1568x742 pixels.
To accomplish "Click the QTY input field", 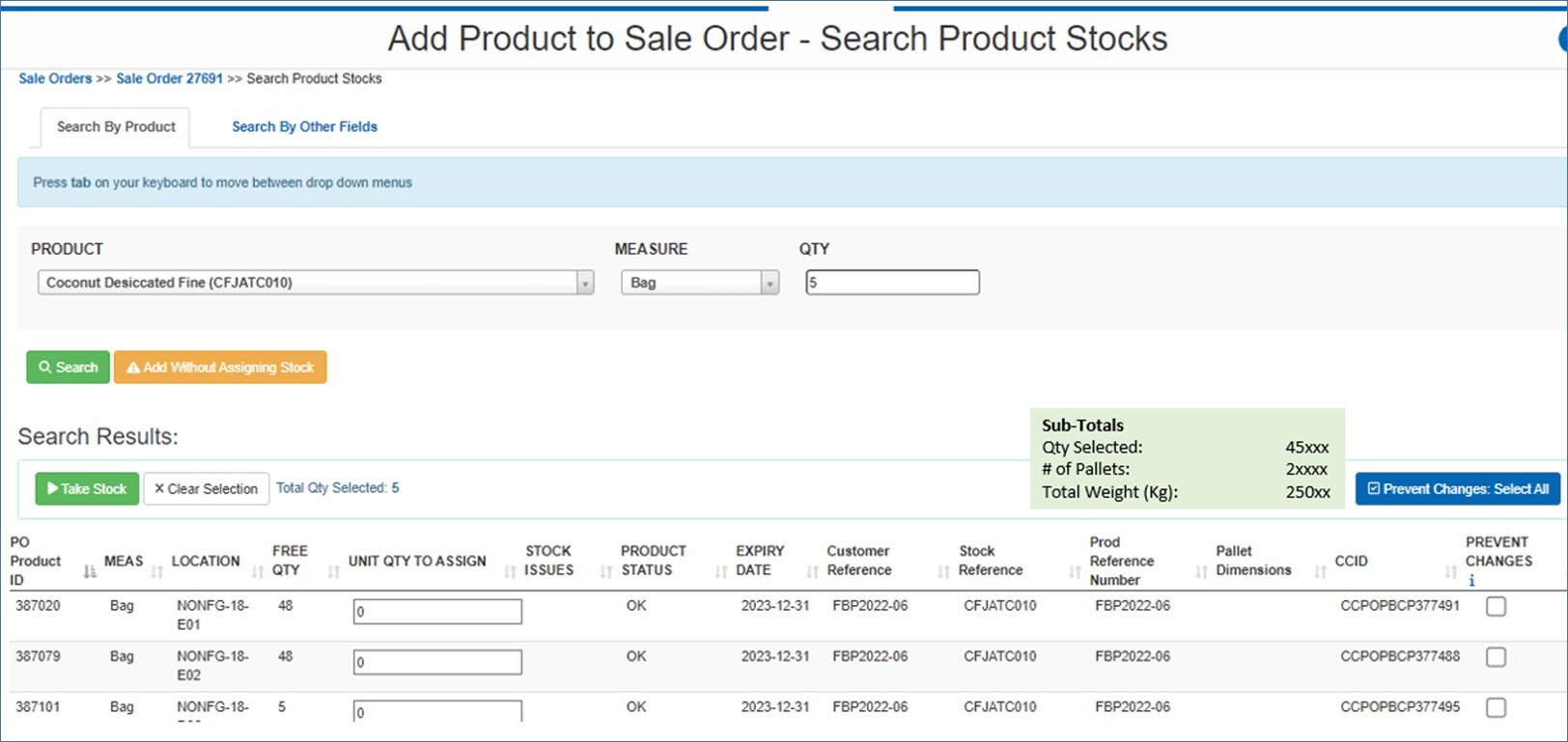I will point(892,283).
